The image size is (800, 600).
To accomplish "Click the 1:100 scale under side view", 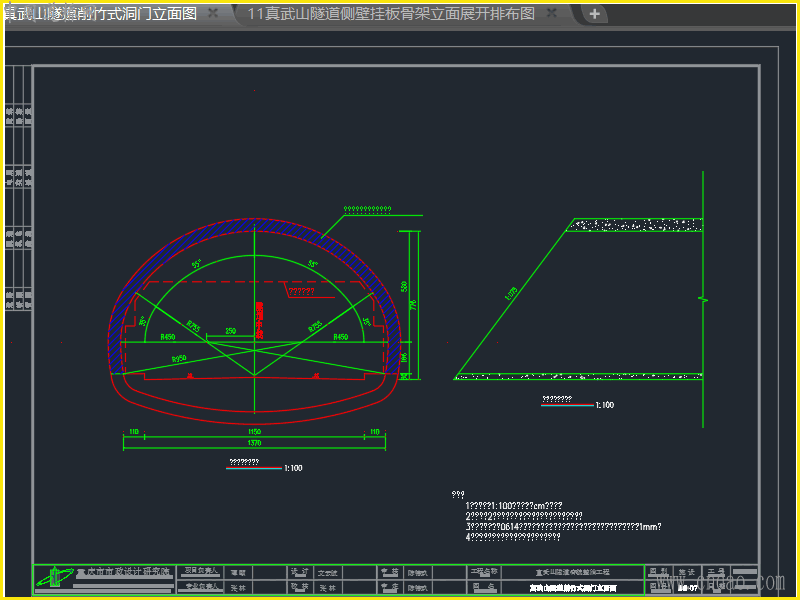I will (x=605, y=405).
